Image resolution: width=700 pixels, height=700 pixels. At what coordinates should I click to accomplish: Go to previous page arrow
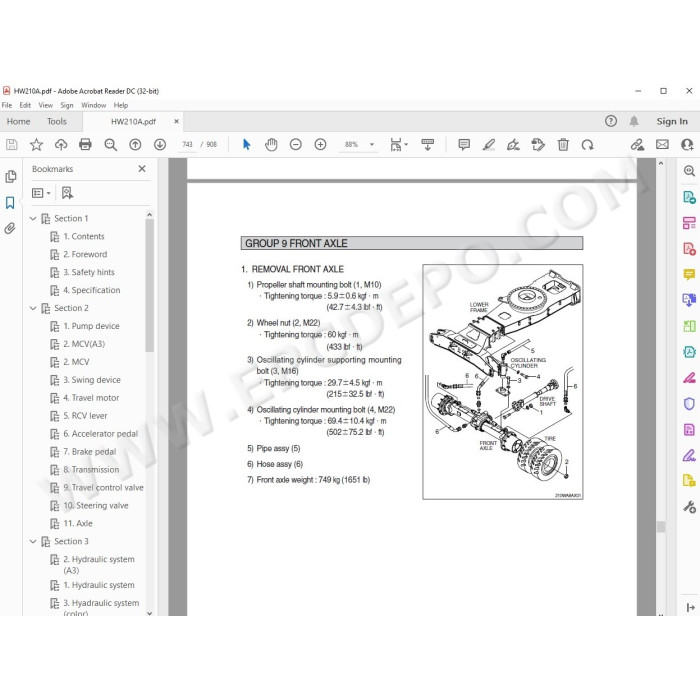pos(135,145)
